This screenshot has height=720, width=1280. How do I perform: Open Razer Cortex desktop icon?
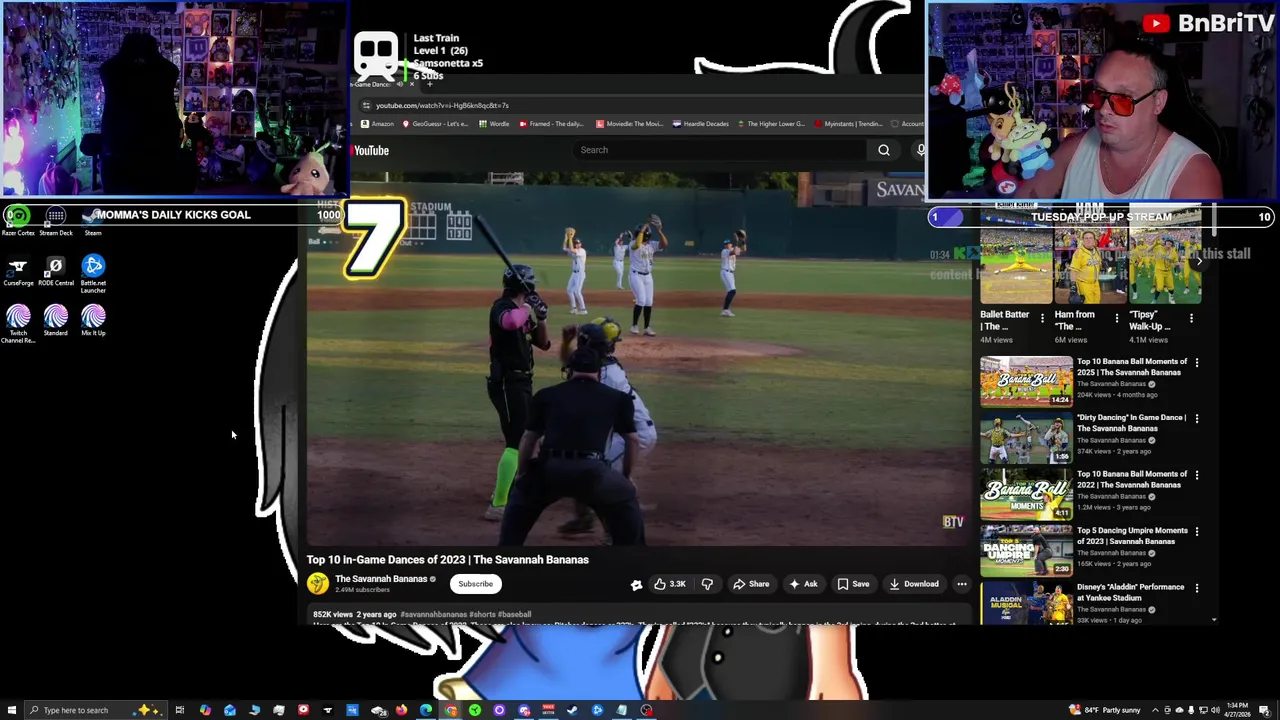[x=18, y=221]
